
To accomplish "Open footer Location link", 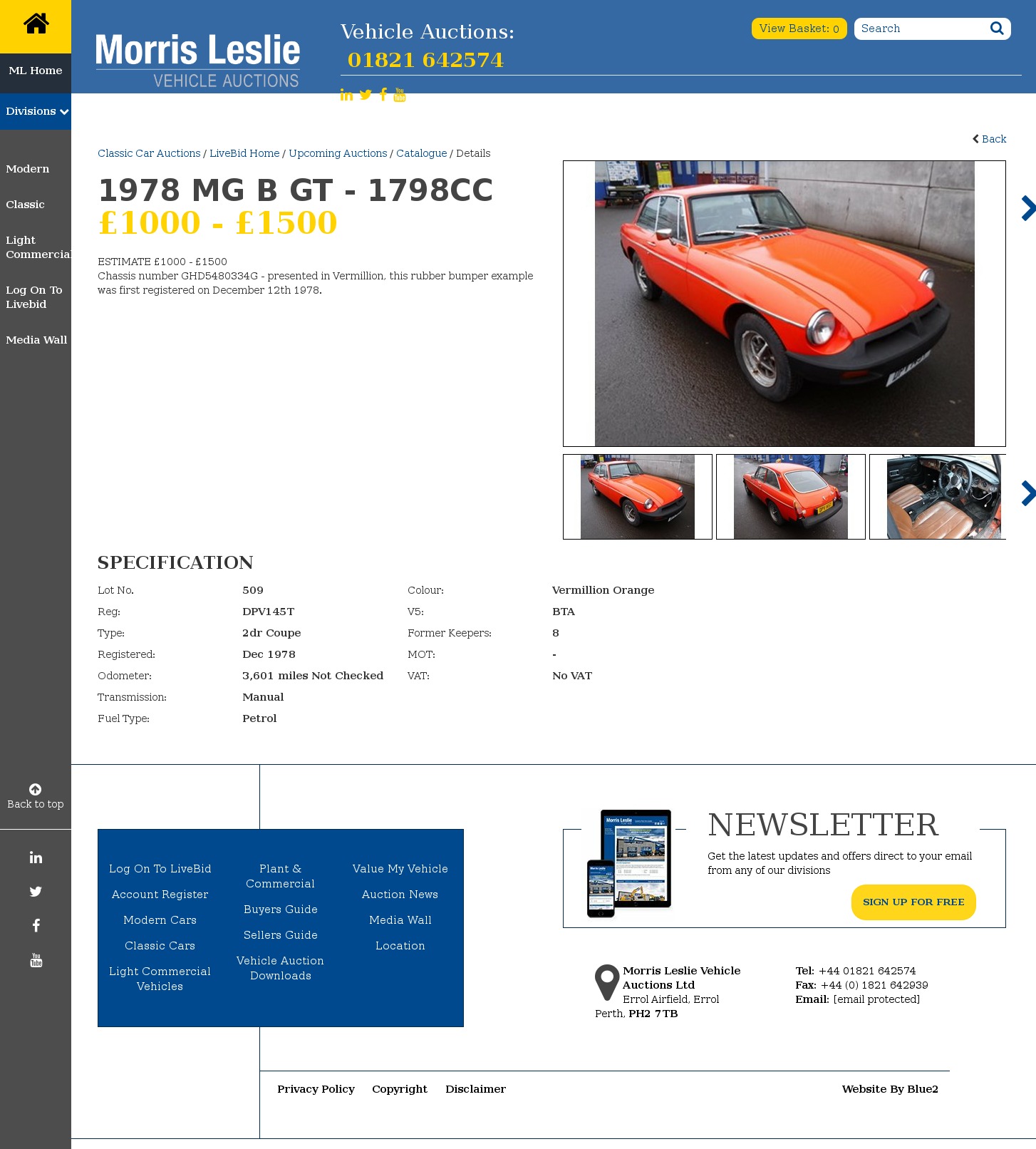I will (x=400, y=946).
